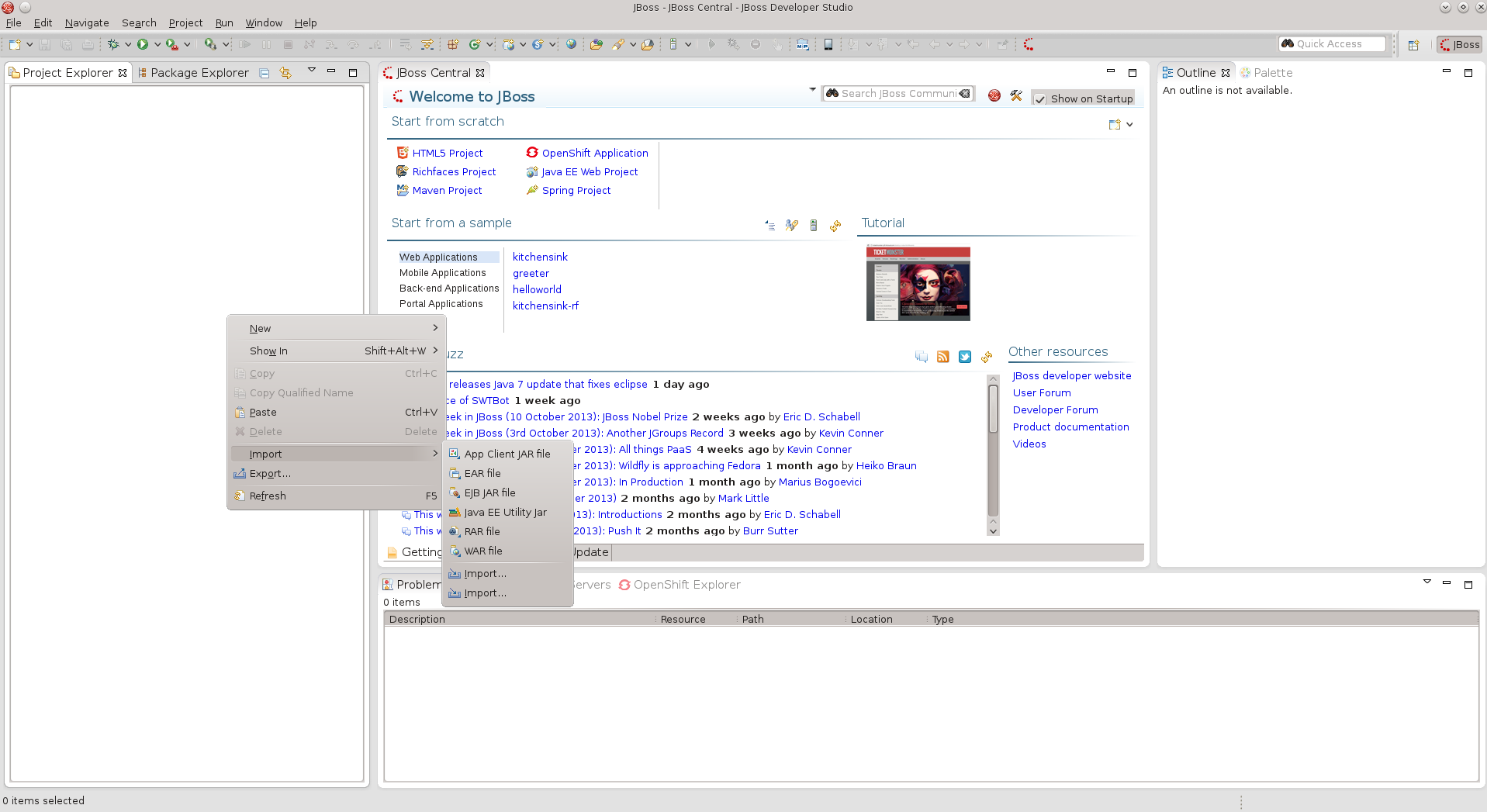Select Refresh in the context menu

pyautogui.click(x=337, y=496)
